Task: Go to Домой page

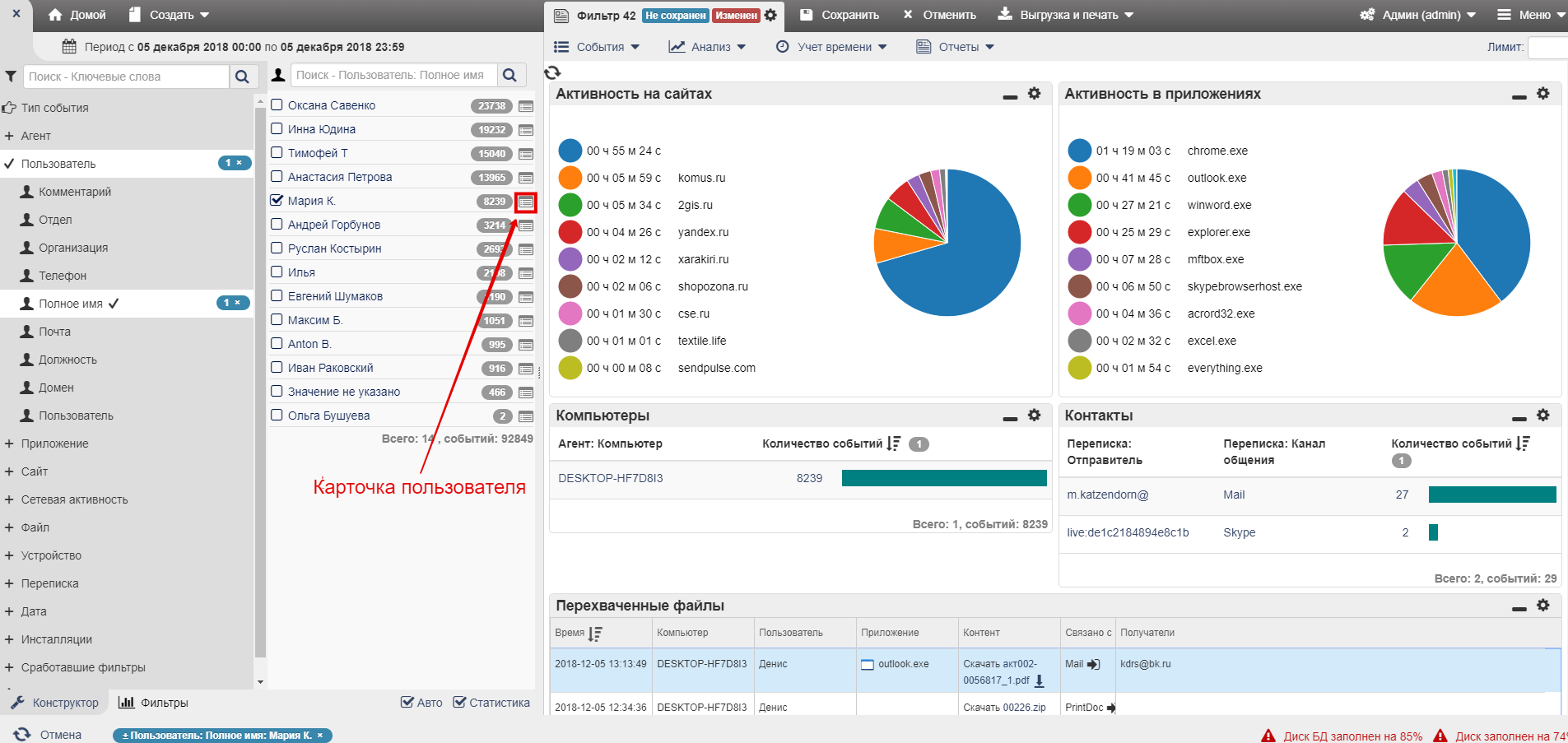Action: pos(77,15)
